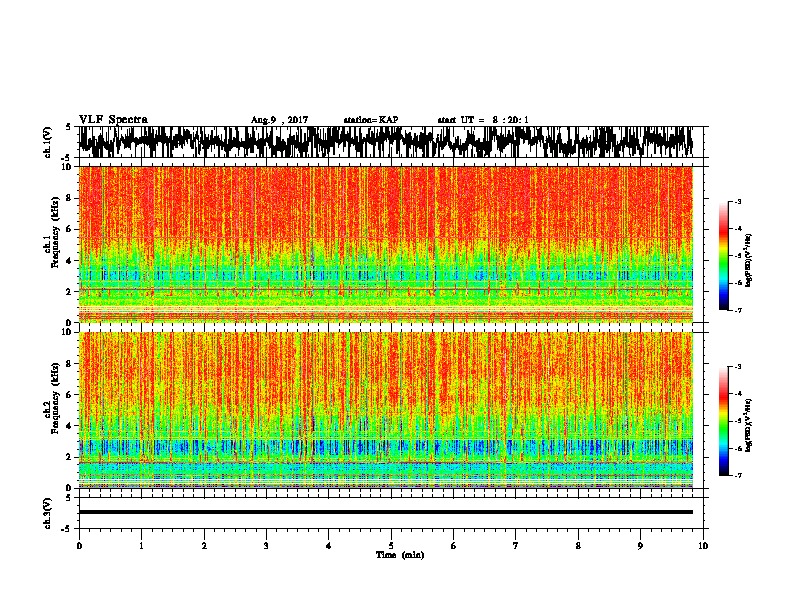Click ch.1 colorbar log(PSD) units label
Viewport: 792px width, 612px height.
[749, 261]
